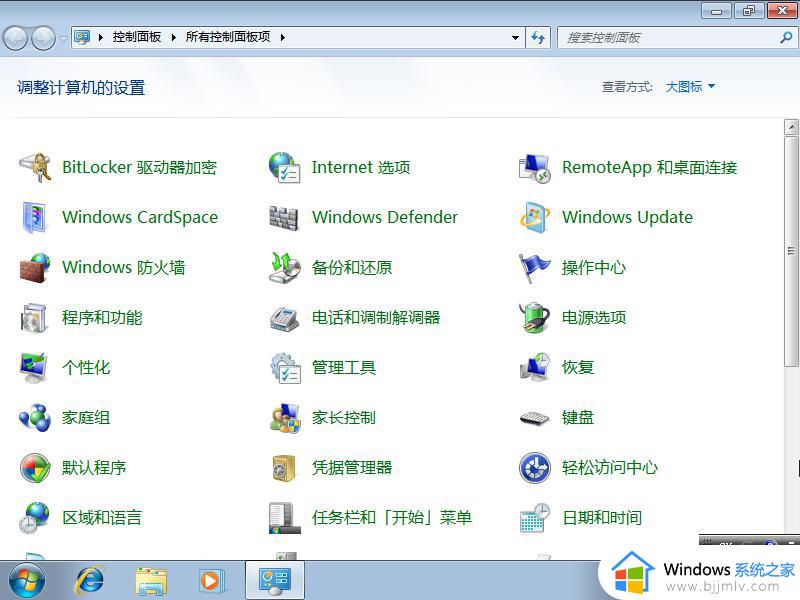
Task: Click the 程序和功能 programs icon
Action: [x=35, y=317]
